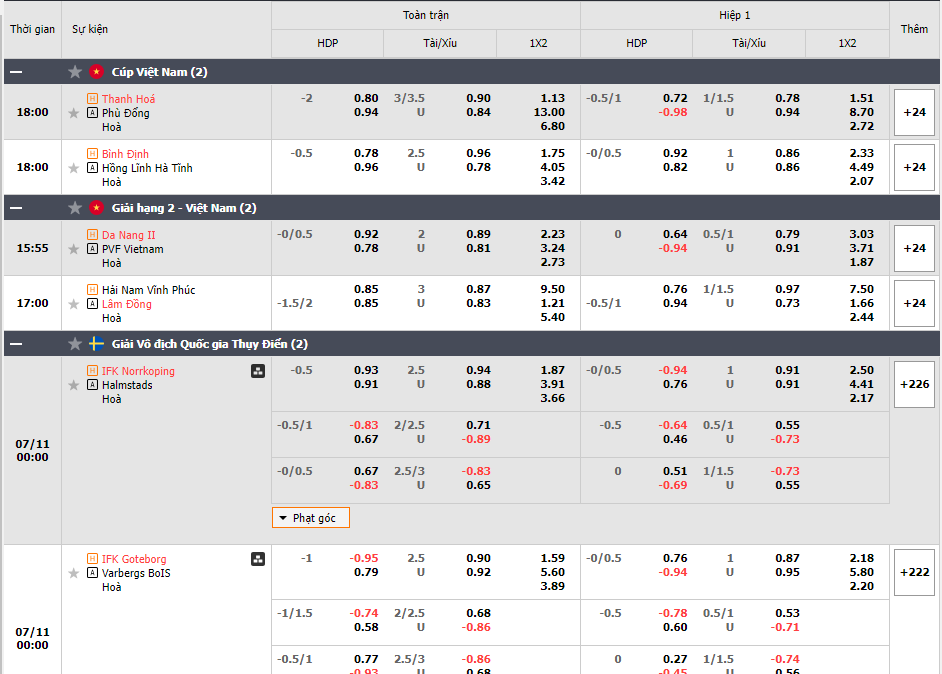942x674 pixels.
Task: Select 13.00 full-match 1X2 odds for Phù Đổng
Action: coord(549,113)
